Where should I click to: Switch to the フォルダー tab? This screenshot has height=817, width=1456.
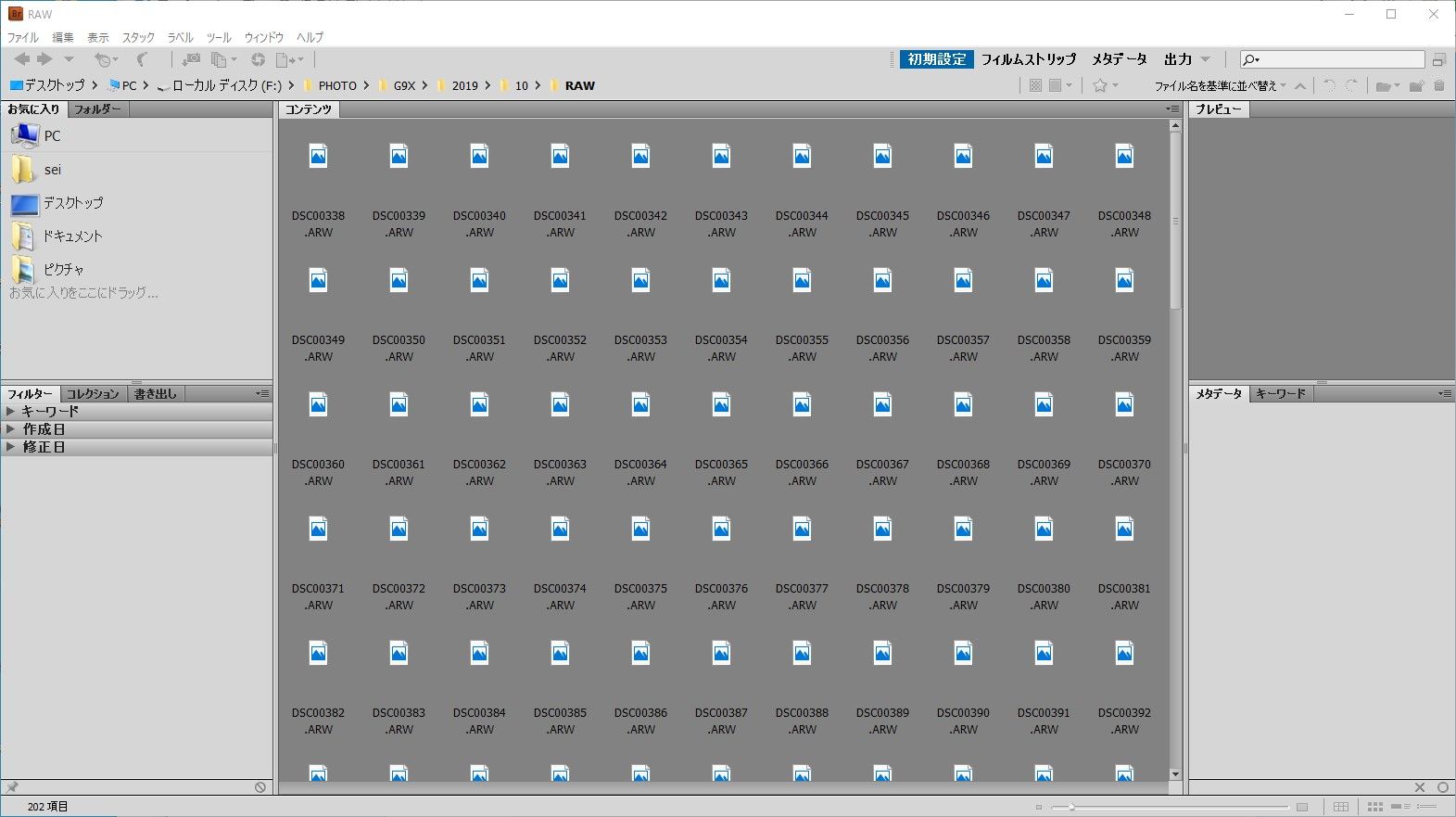tap(97, 109)
